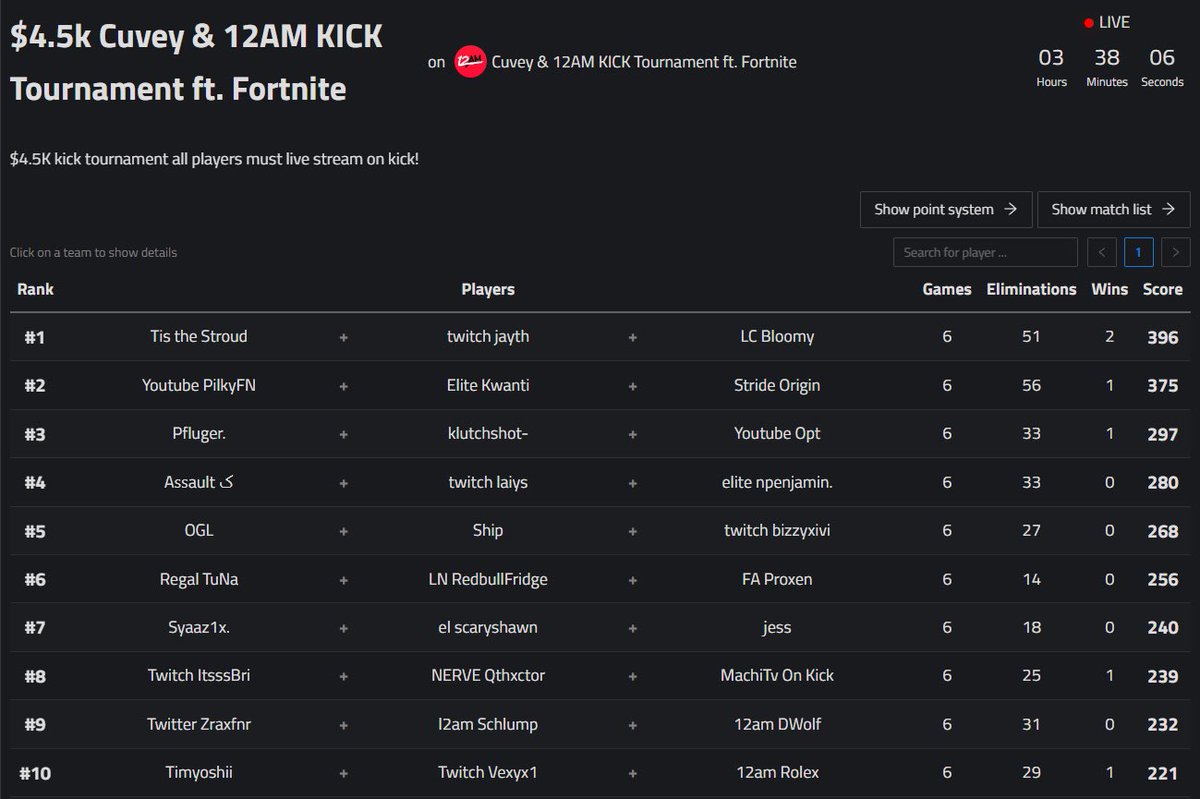1200x799 pixels.
Task: Select player Elite Kwanti
Action: click(x=488, y=385)
